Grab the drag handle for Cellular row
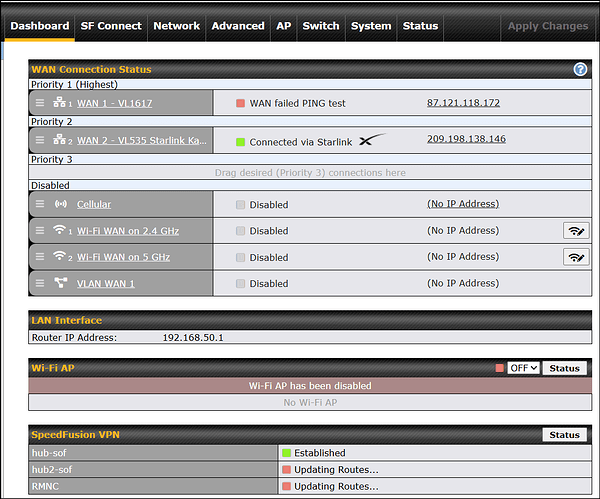600x499 pixels. [40, 204]
